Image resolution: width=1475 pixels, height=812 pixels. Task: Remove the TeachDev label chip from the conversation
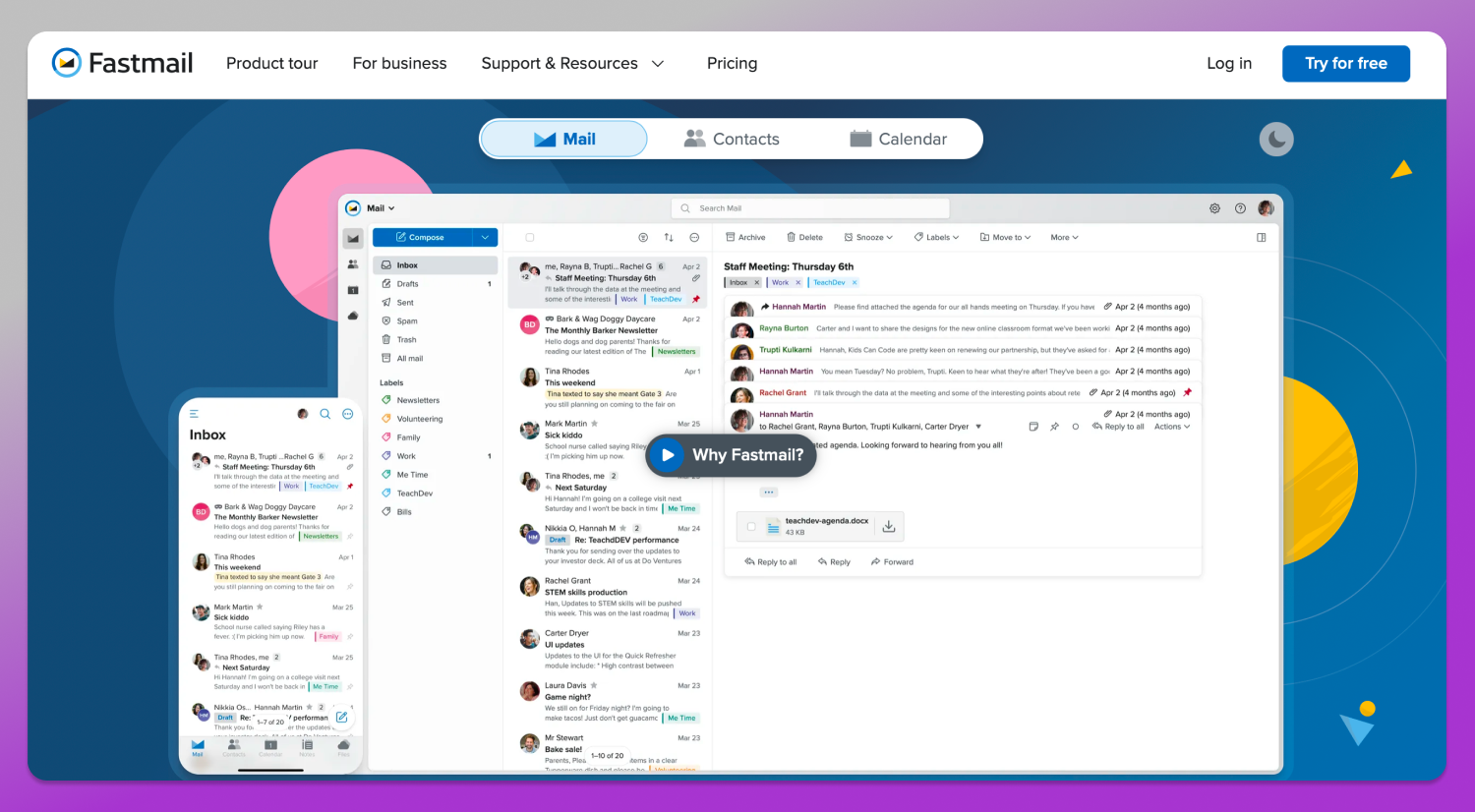click(x=855, y=283)
